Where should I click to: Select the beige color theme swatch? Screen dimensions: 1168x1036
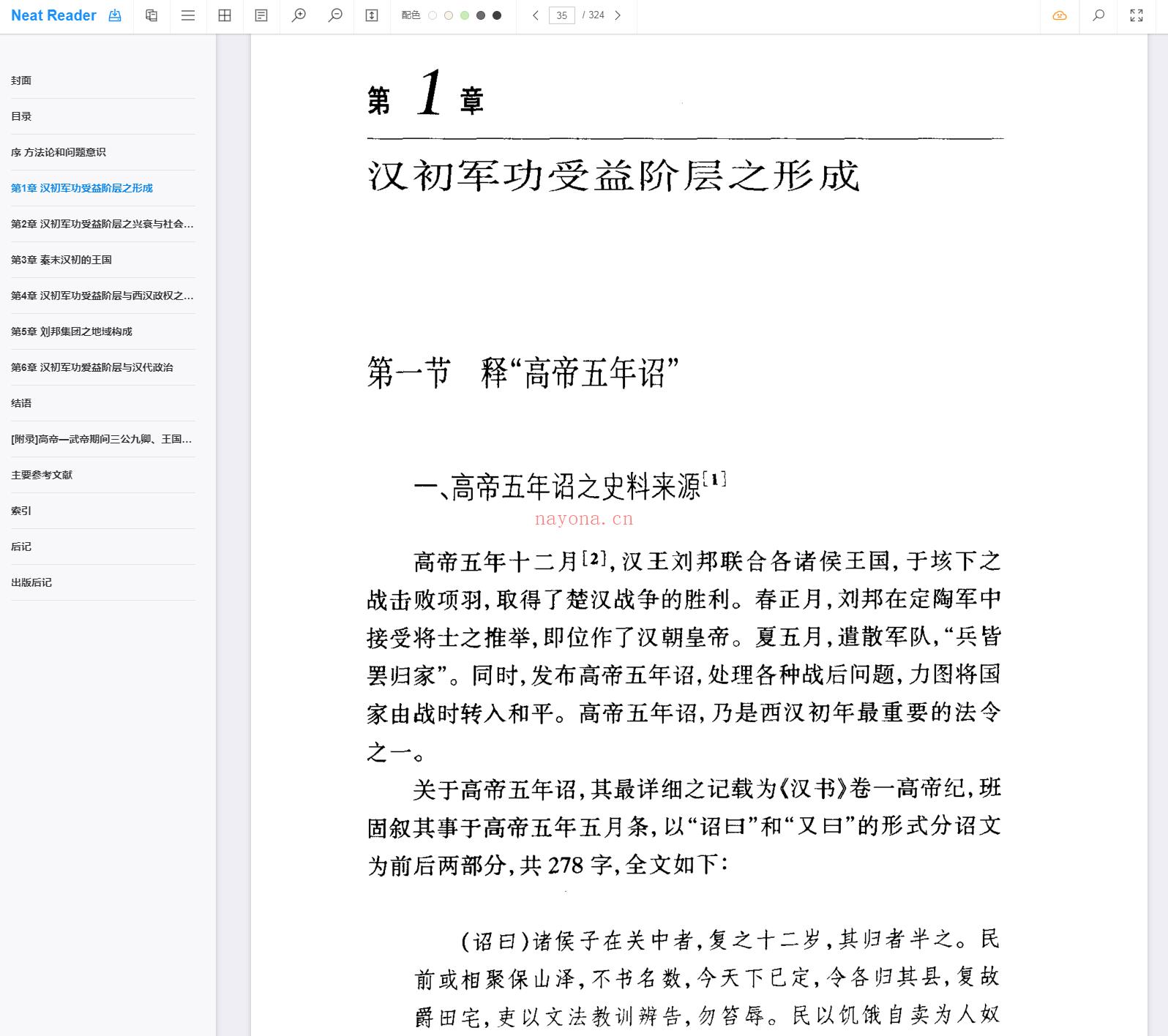pos(449,15)
